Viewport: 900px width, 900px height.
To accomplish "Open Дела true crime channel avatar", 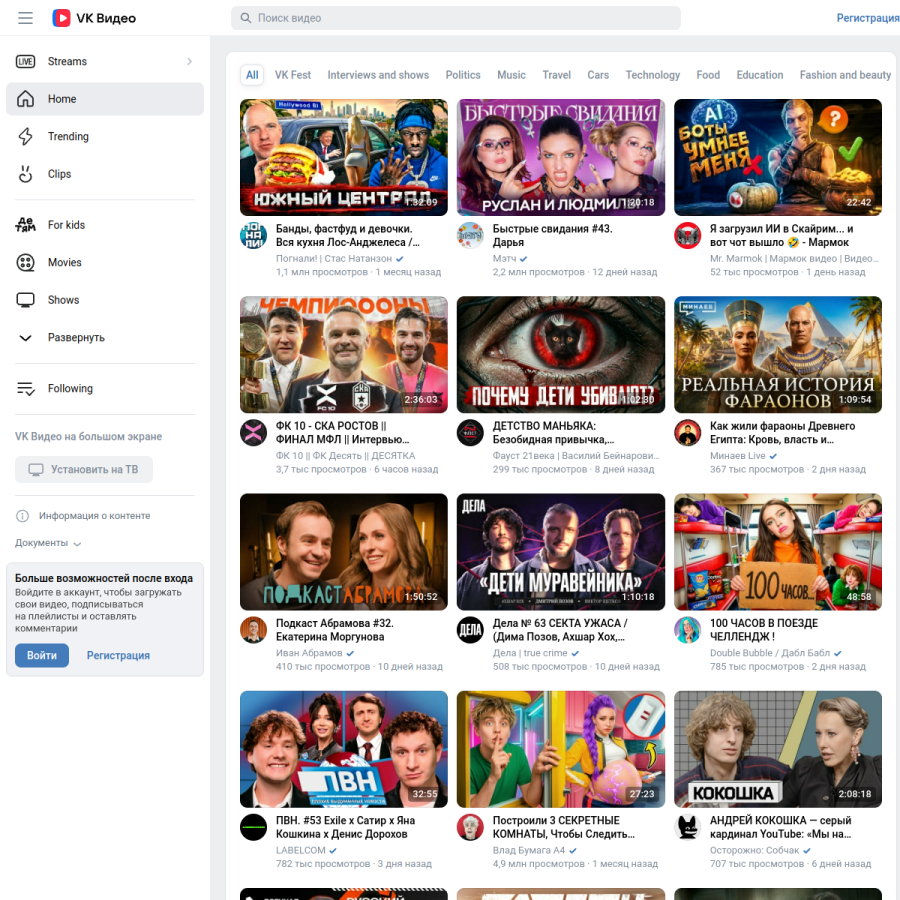I will pos(470,630).
